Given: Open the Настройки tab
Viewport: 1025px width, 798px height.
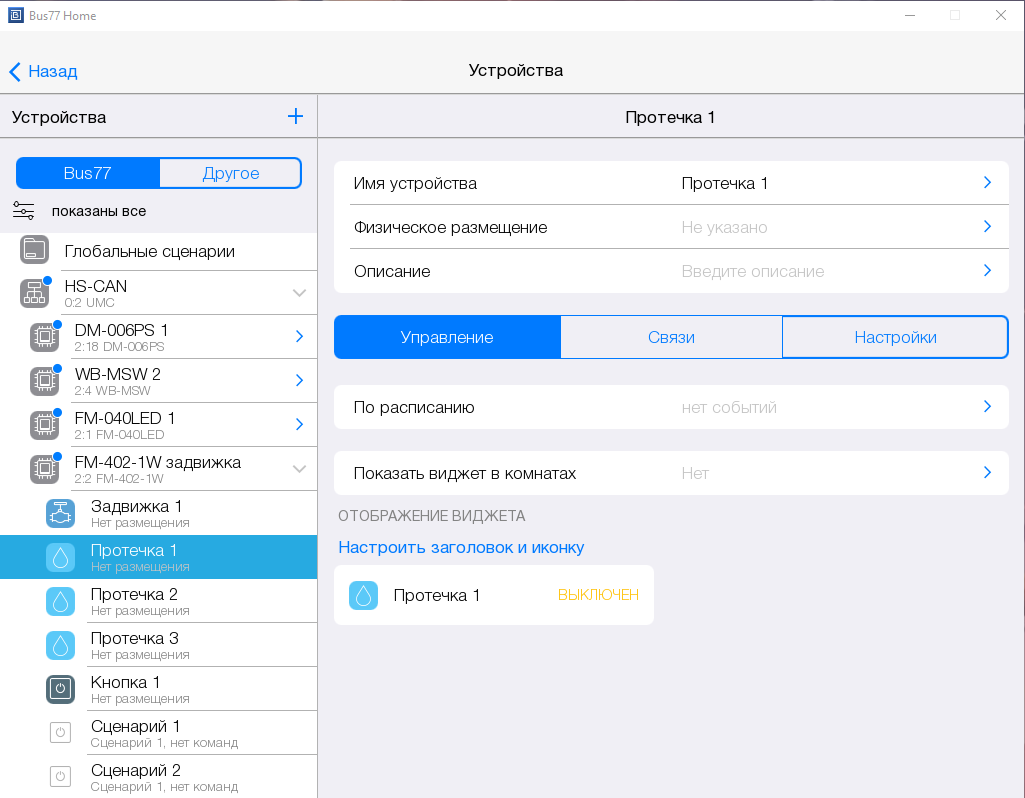Looking at the screenshot, I should (895, 337).
